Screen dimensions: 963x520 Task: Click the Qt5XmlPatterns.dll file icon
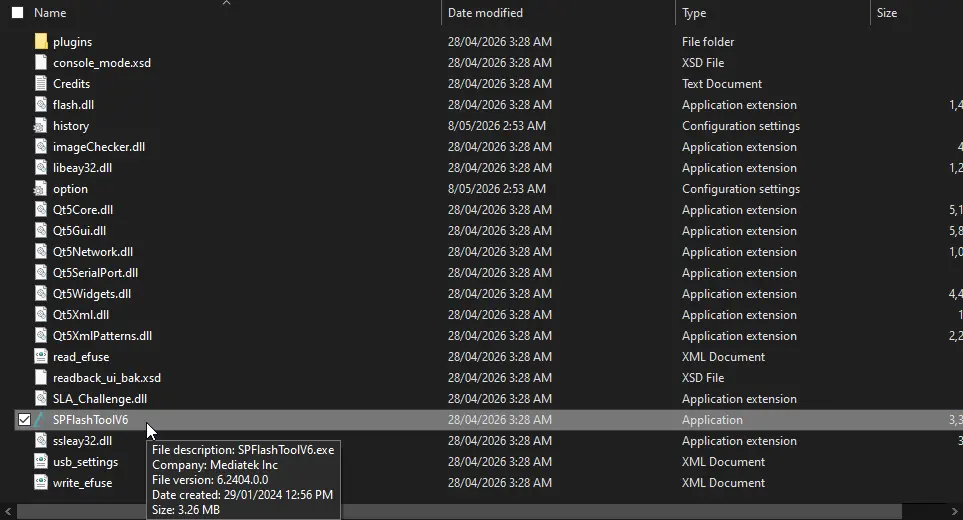pyautogui.click(x=41, y=336)
